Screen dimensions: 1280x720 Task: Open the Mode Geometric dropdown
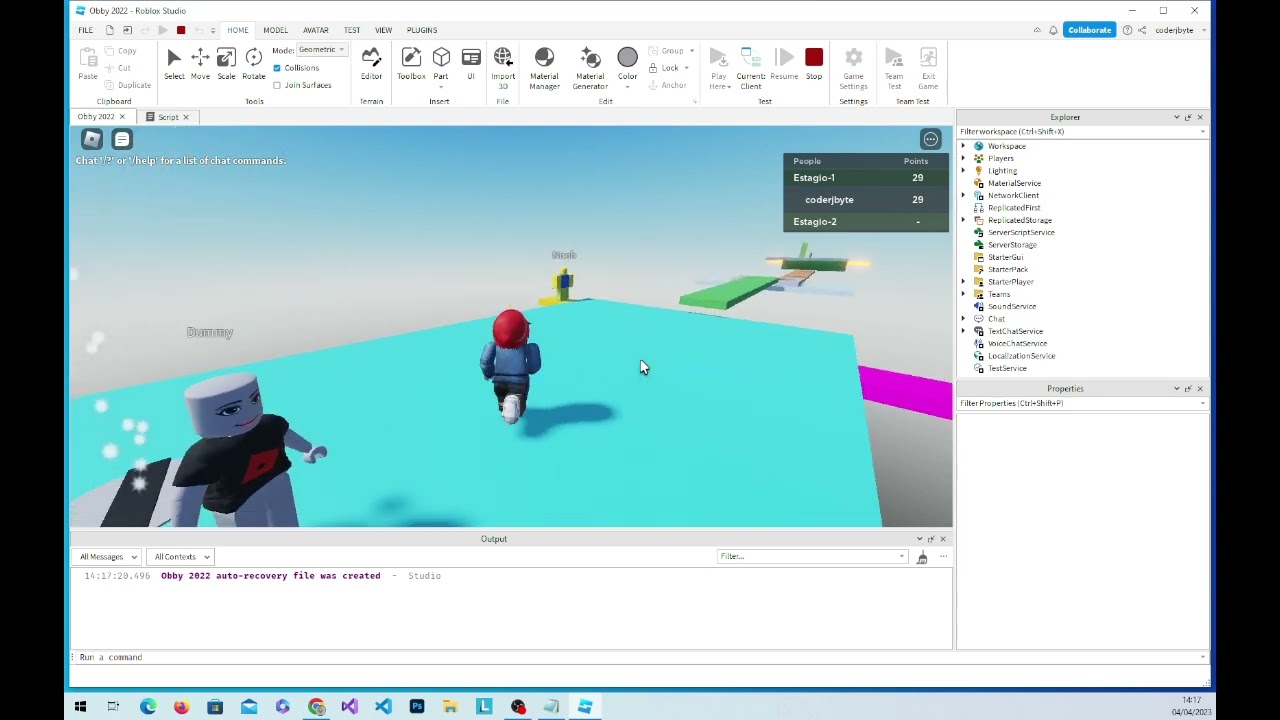(x=321, y=50)
